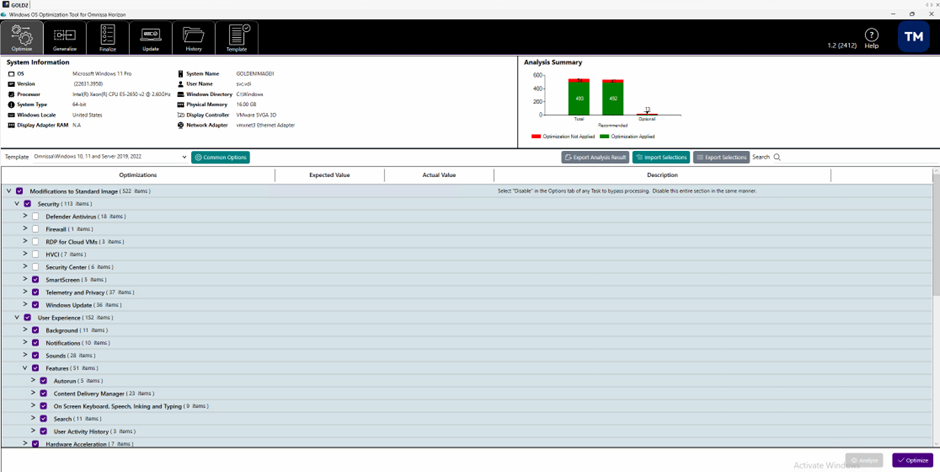Uncheck the Telemetry and Privacy checkbox

click(35, 292)
